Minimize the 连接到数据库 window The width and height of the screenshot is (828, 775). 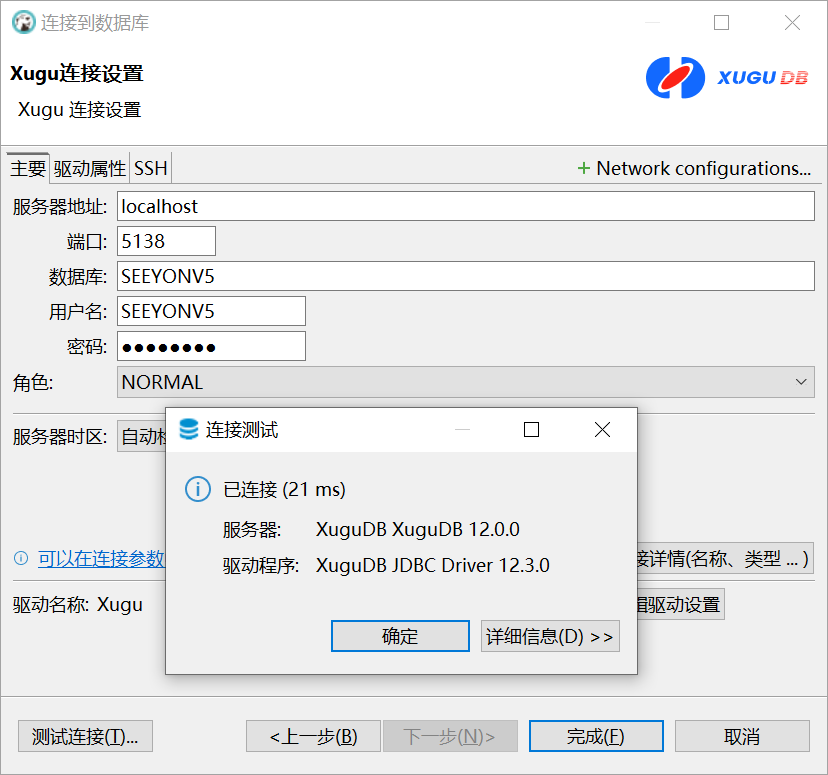click(x=653, y=23)
